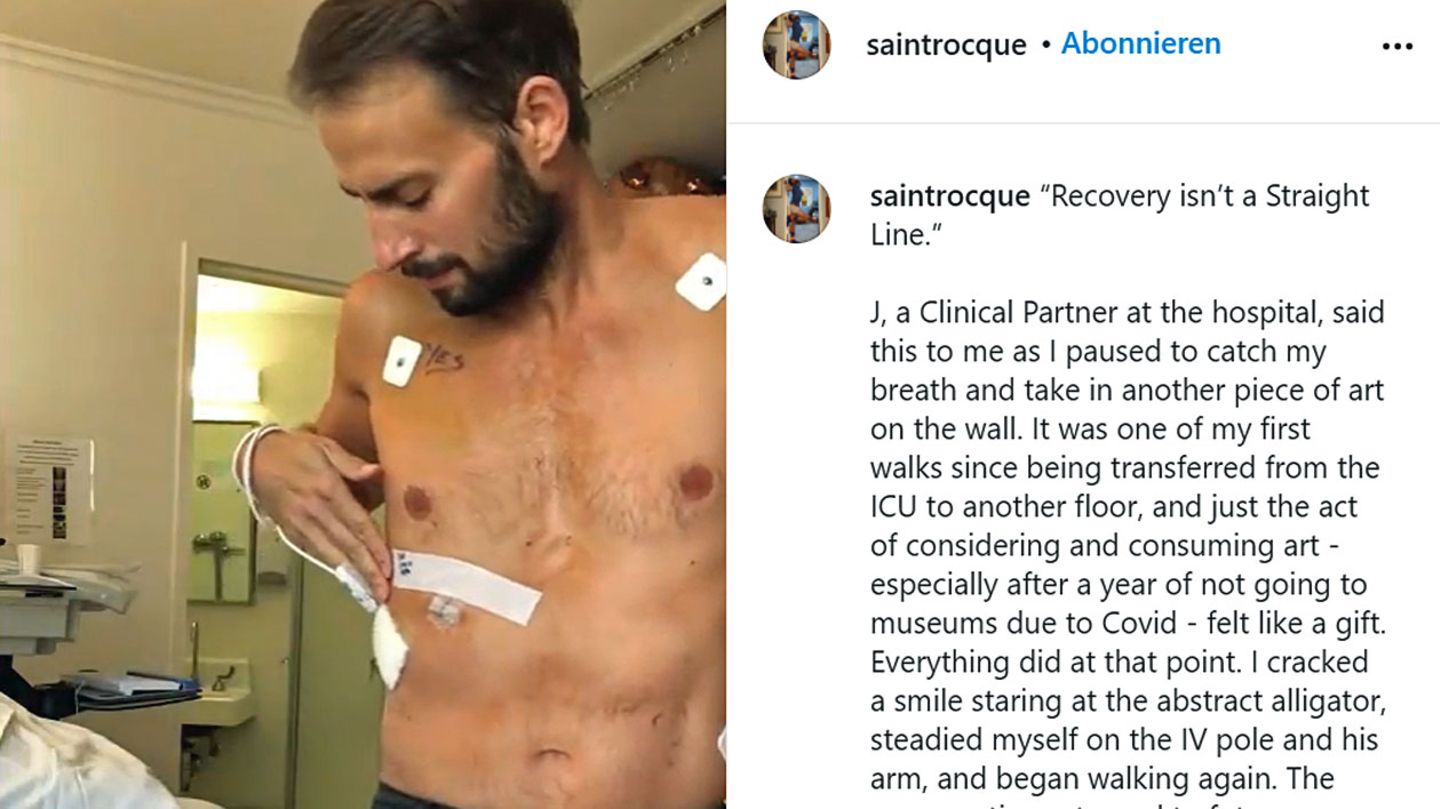Click the quote "Recovery isn't a Straight Line."
The height and width of the screenshot is (809, 1440).
1120,215
